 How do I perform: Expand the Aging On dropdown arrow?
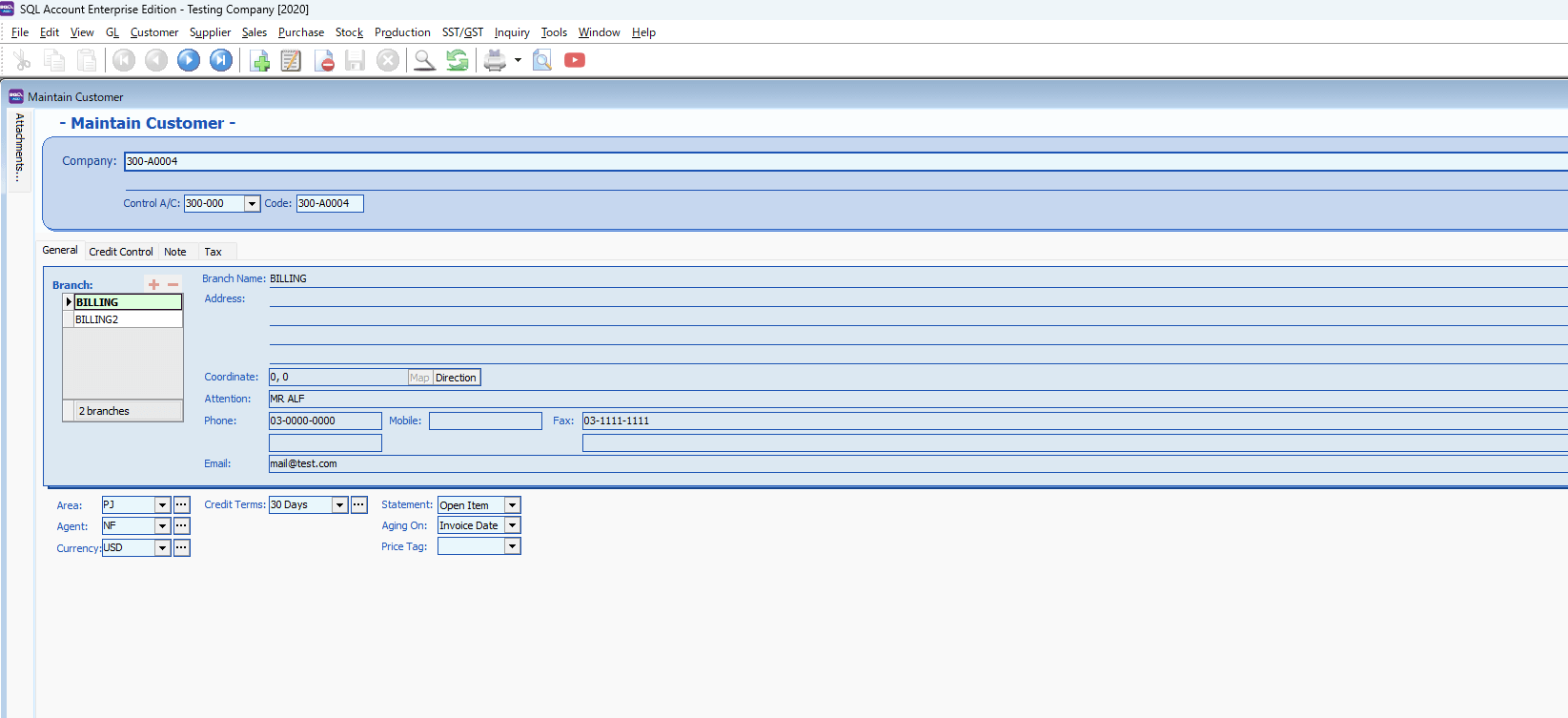point(512,525)
